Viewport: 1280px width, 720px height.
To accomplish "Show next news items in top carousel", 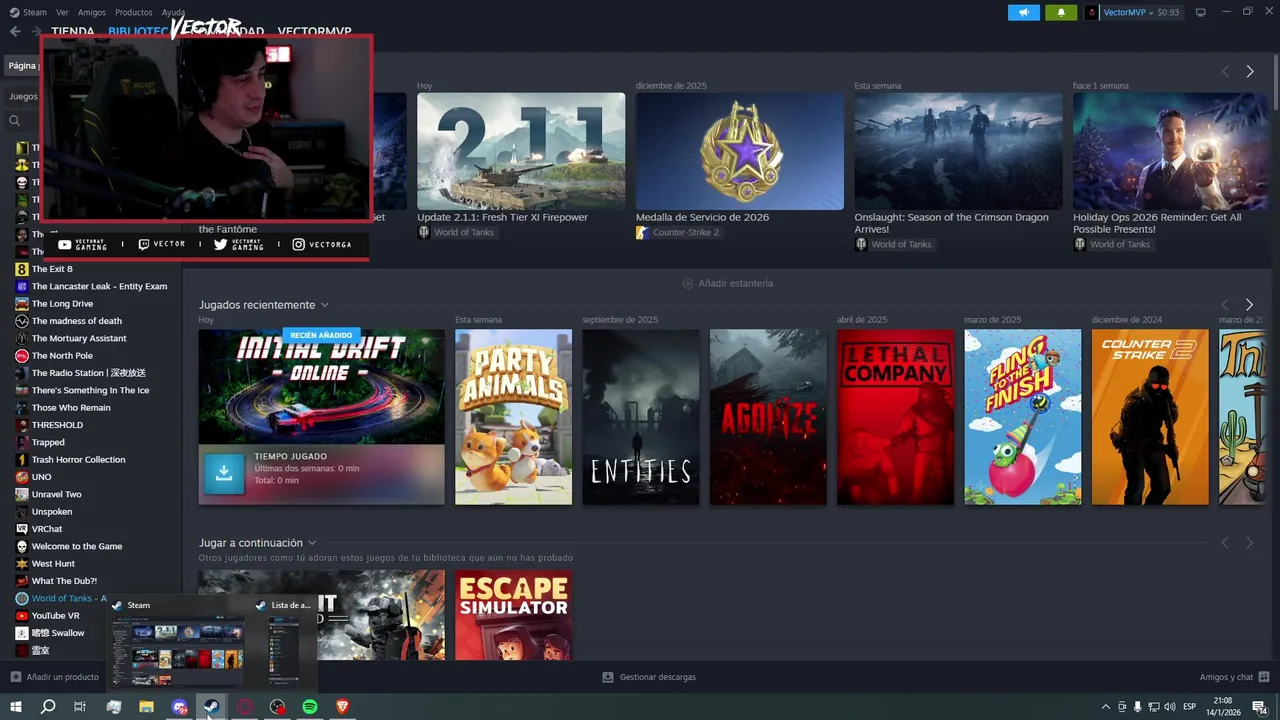I will (x=1249, y=71).
